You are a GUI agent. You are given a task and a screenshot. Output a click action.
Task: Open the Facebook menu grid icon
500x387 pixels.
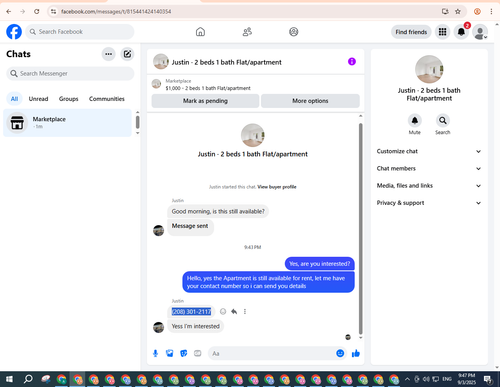442,32
